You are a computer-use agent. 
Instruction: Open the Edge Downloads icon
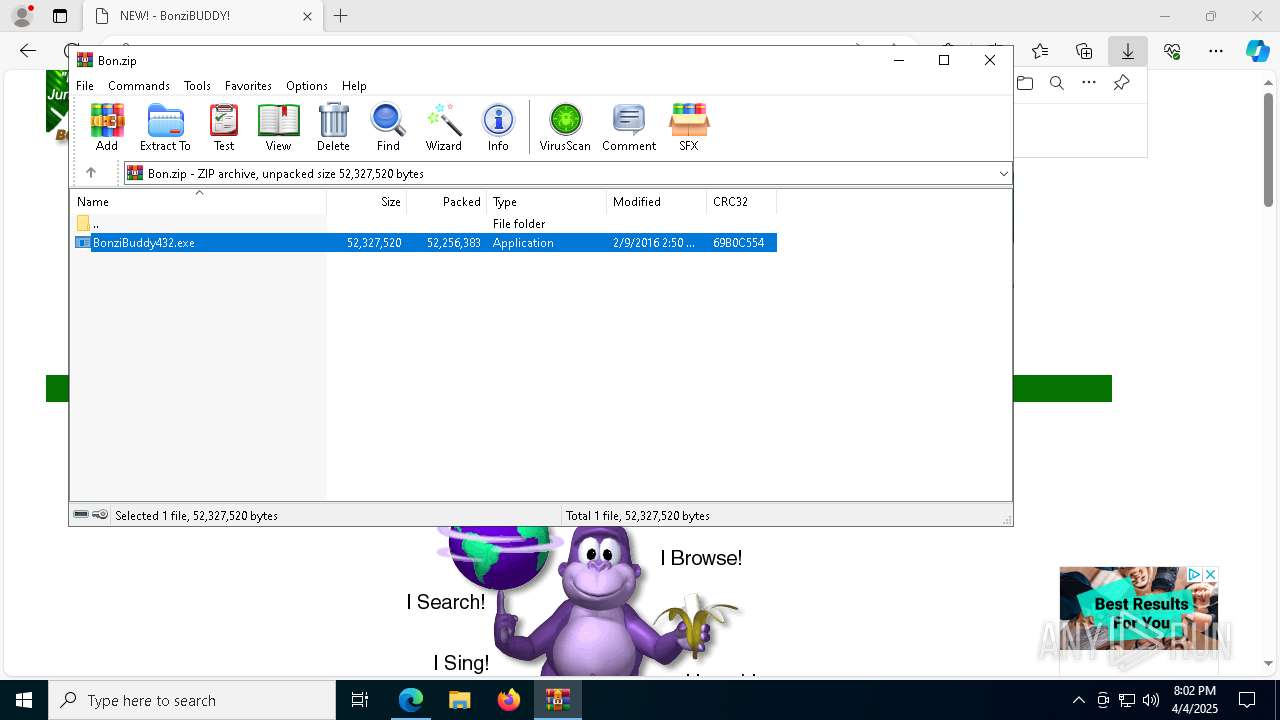[1128, 51]
